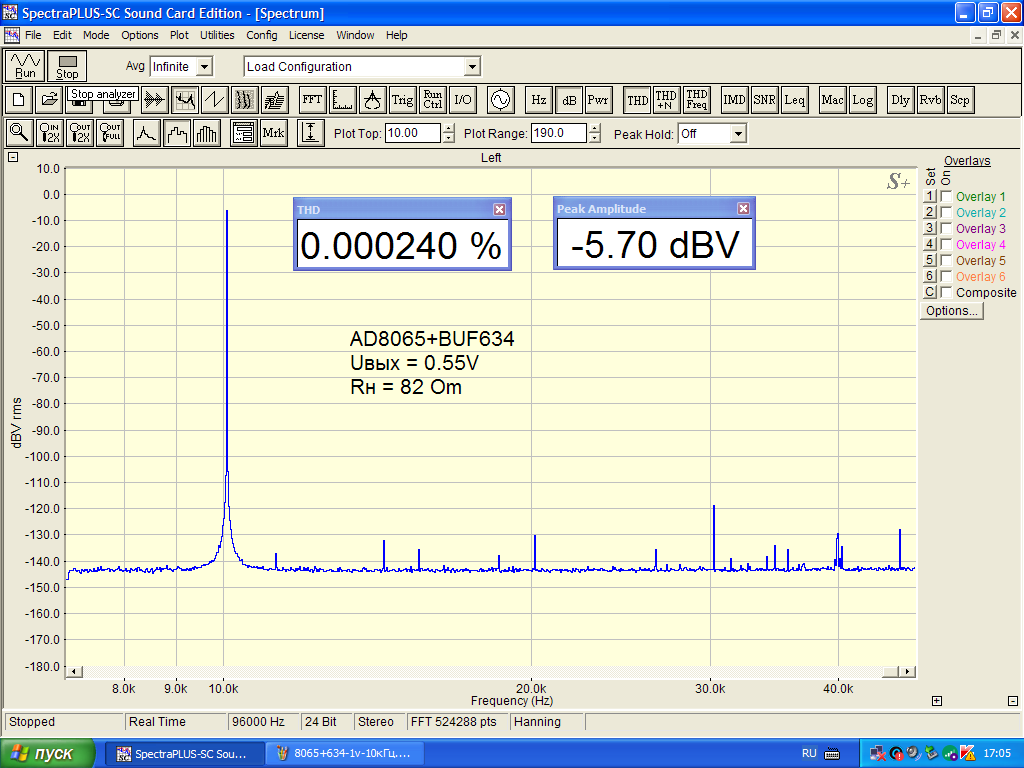Image resolution: width=1024 pixels, height=768 pixels.
Task: Click the Mrk marker toolbar icon
Action: [x=273, y=133]
